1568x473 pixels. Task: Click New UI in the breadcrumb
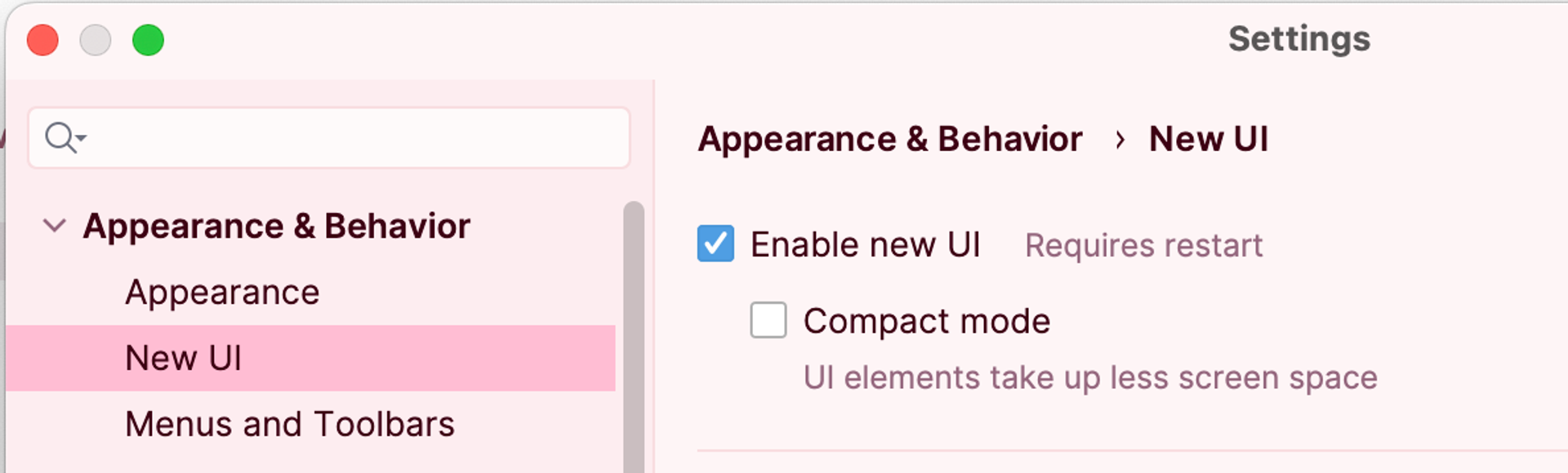1208,140
